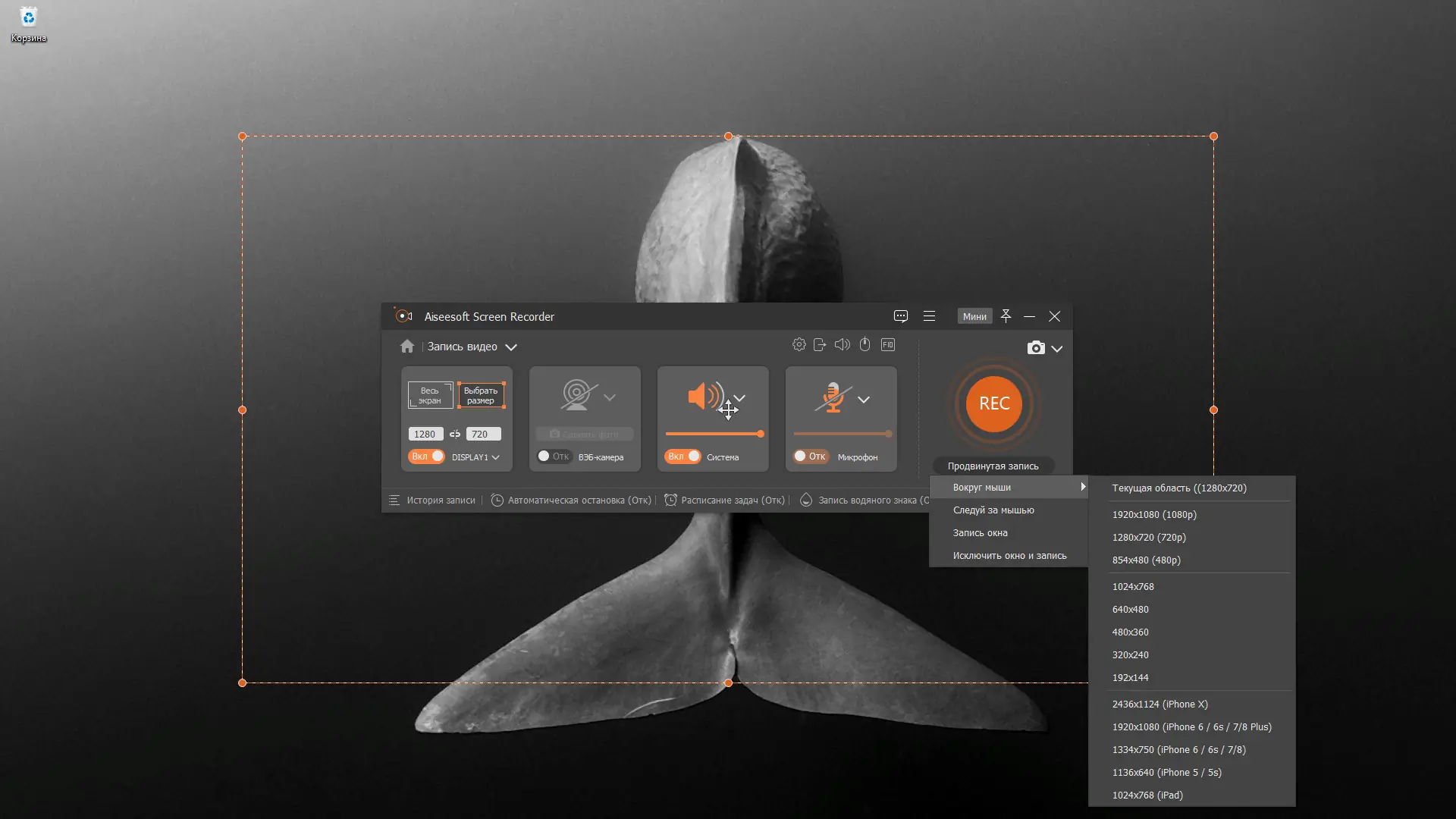Click the aspect ratio lock icon
The width and height of the screenshot is (1456, 819).
(455, 435)
